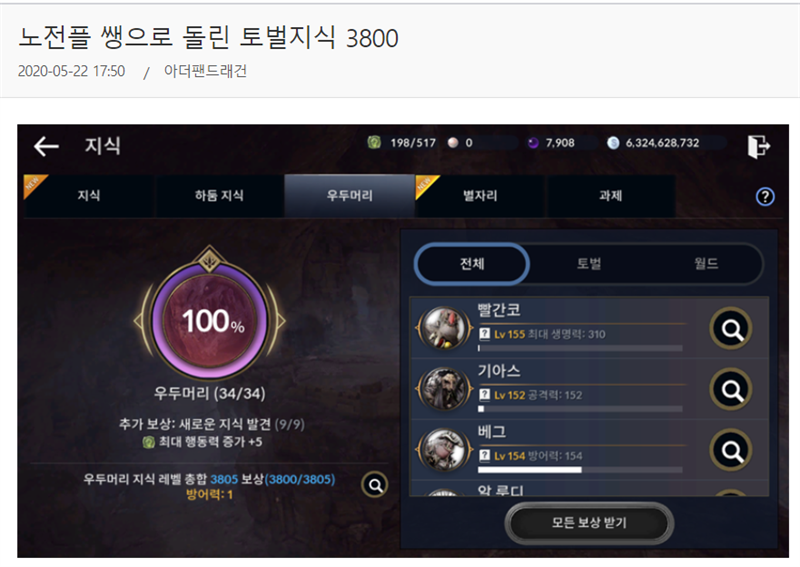Click the exit door icon at top right

759,146
